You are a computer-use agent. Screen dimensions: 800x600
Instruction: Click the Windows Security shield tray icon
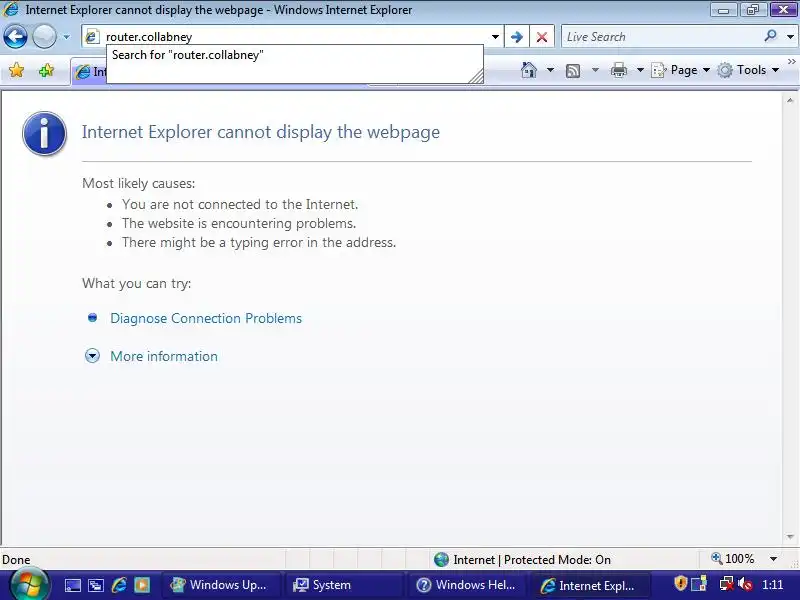click(681, 583)
